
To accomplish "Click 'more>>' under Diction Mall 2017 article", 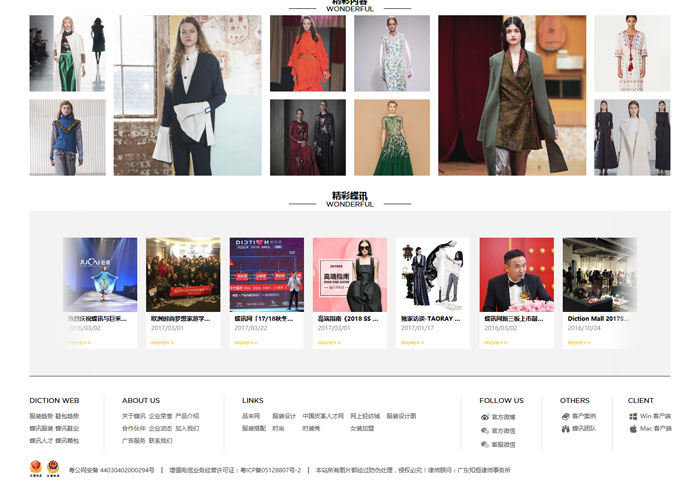I will click(579, 342).
